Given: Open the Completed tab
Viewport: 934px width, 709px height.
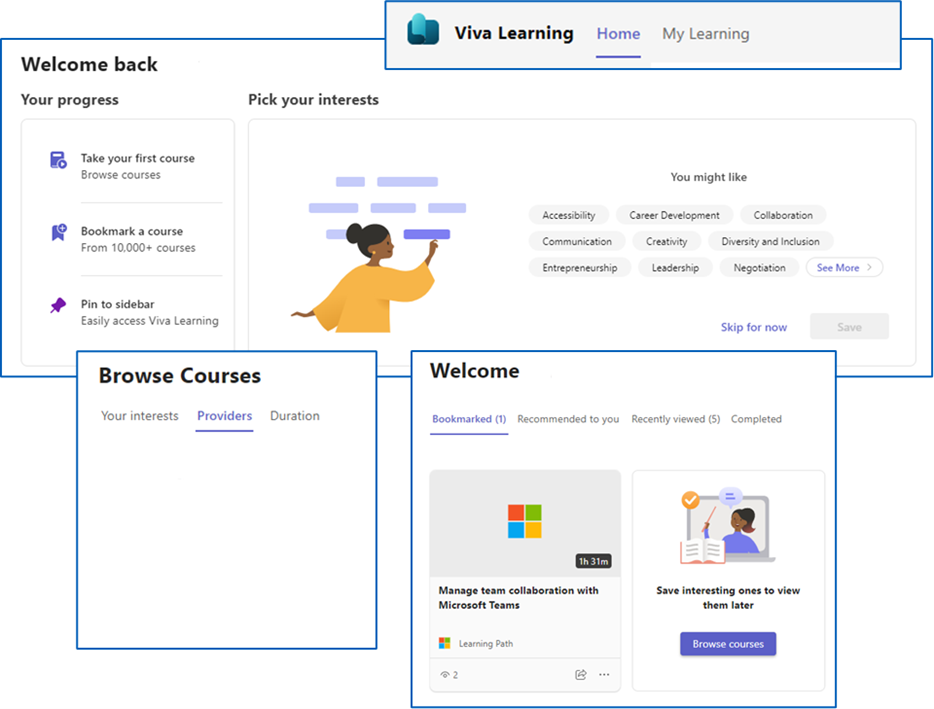Looking at the screenshot, I should (756, 419).
